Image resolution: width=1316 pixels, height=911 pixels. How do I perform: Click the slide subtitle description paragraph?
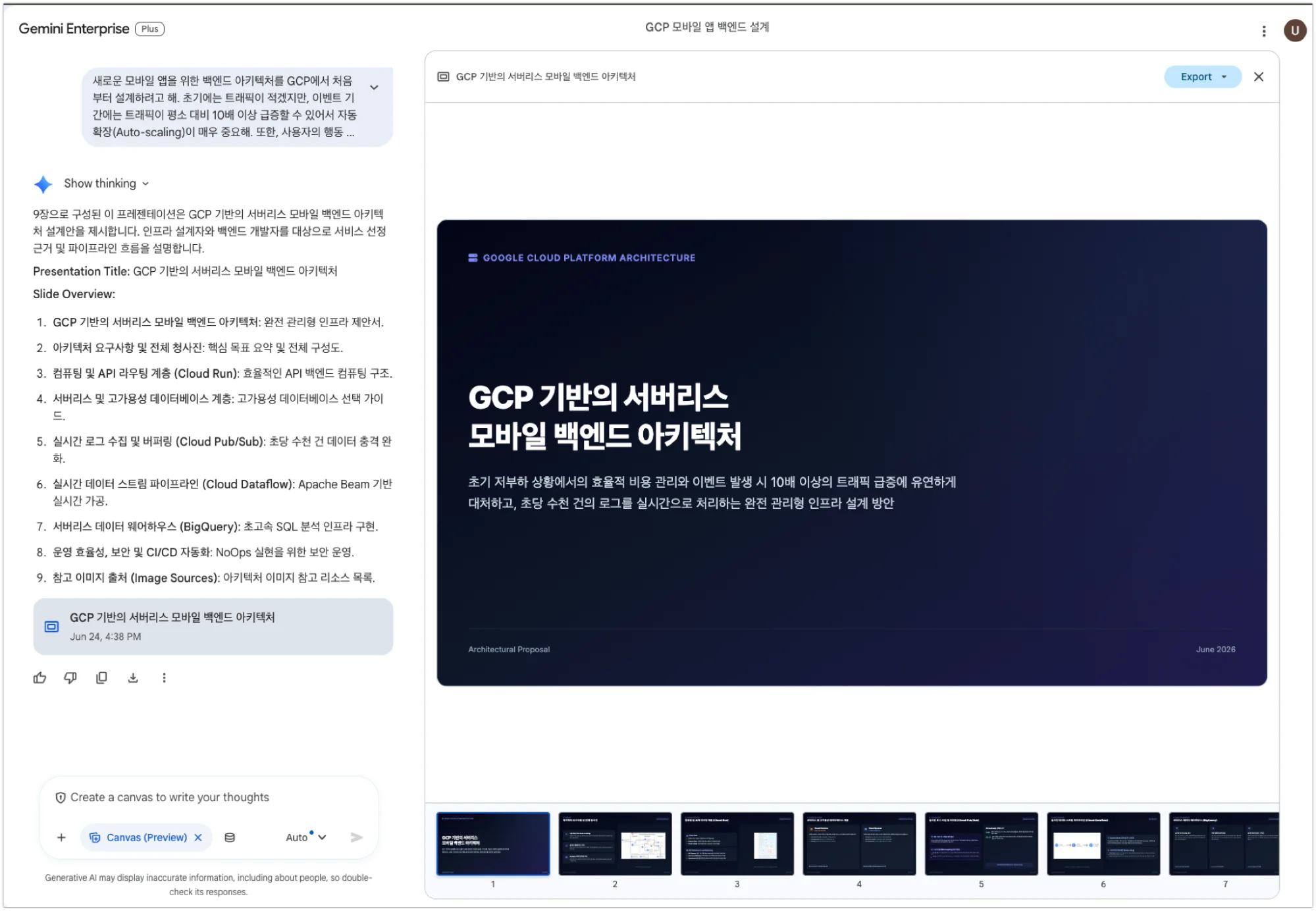tap(712, 493)
